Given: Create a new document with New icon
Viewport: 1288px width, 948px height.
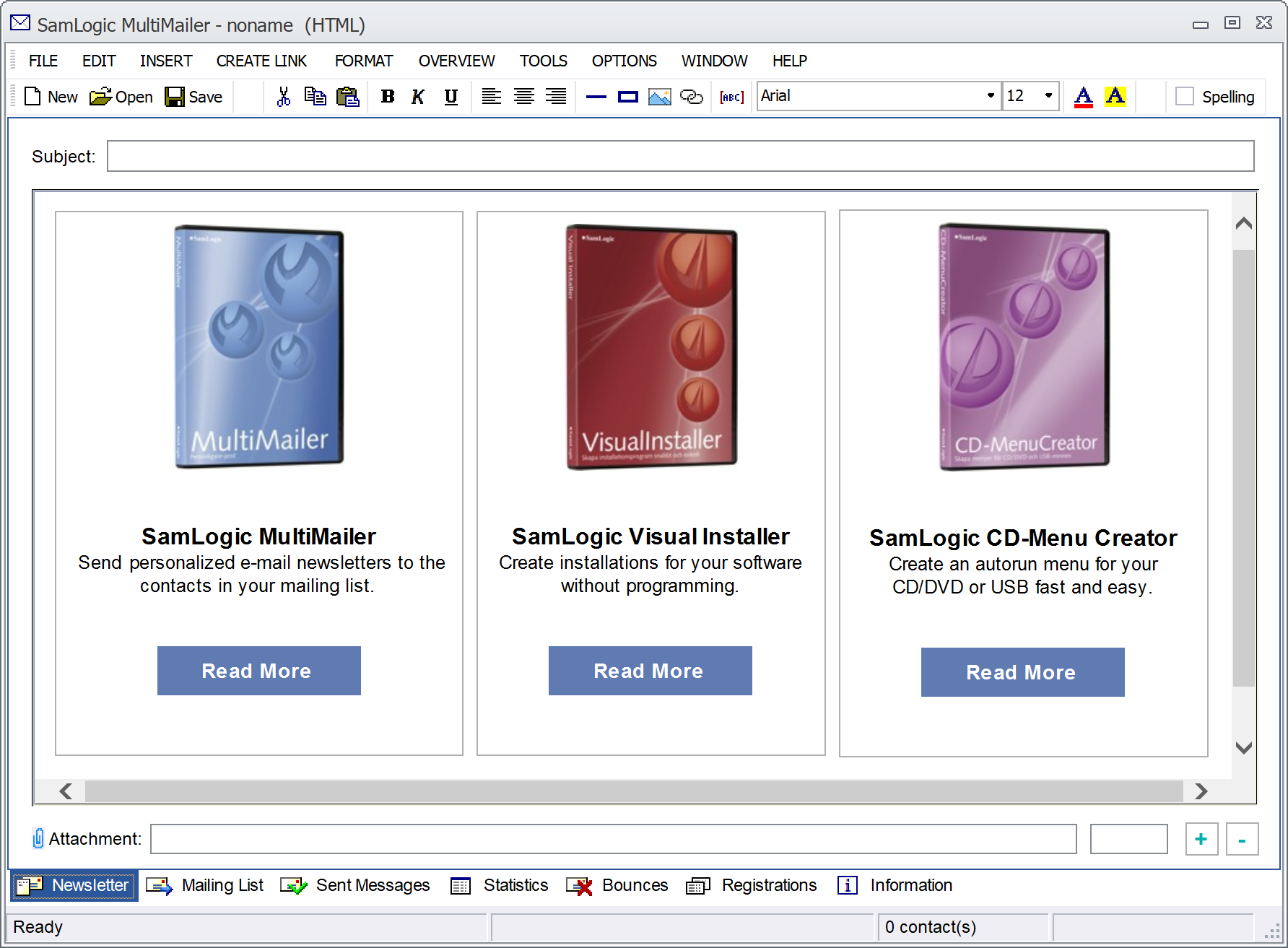Looking at the screenshot, I should 51,97.
